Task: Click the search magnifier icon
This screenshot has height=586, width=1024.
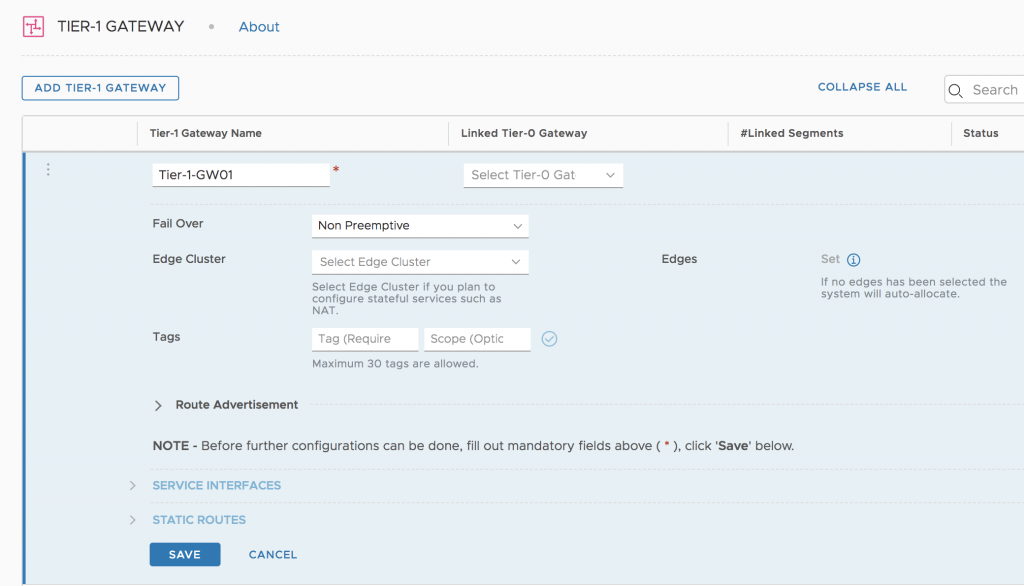Action: 956,91
